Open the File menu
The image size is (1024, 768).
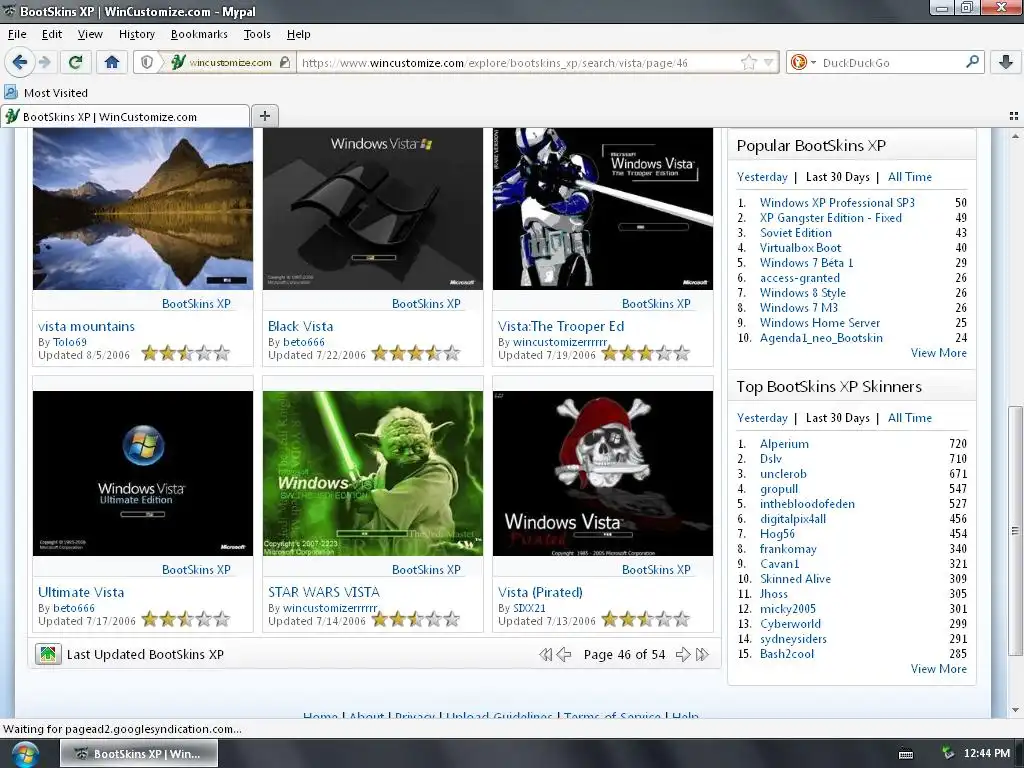[x=17, y=34]
